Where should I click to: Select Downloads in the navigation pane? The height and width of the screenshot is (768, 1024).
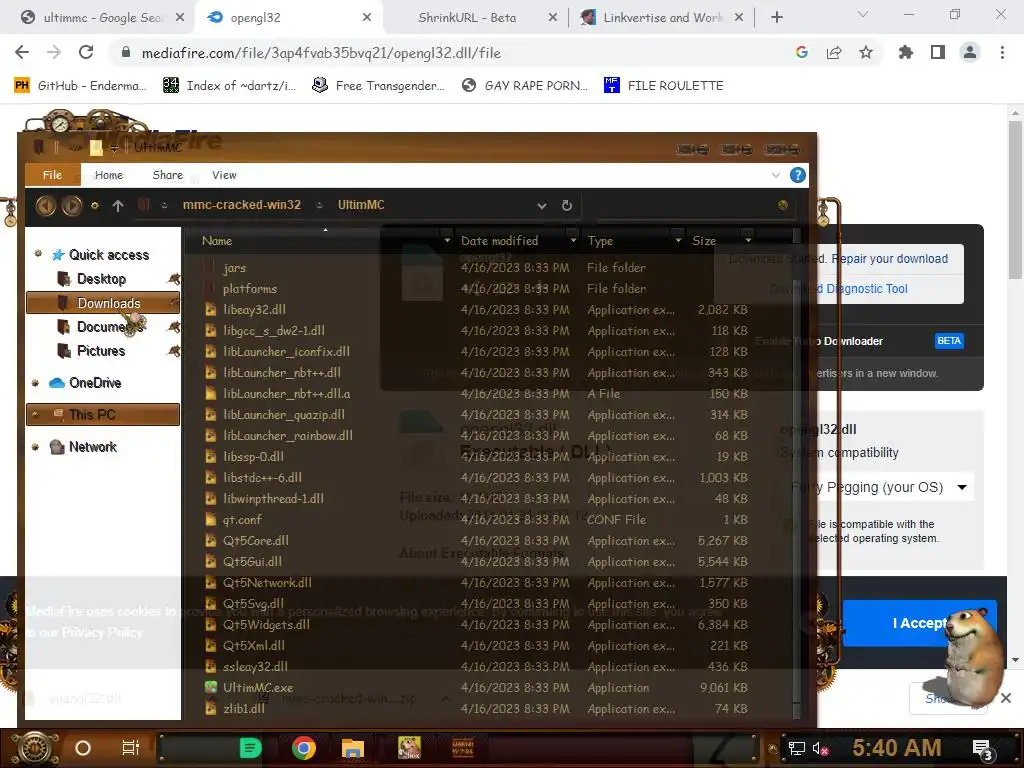coord(103,303)
